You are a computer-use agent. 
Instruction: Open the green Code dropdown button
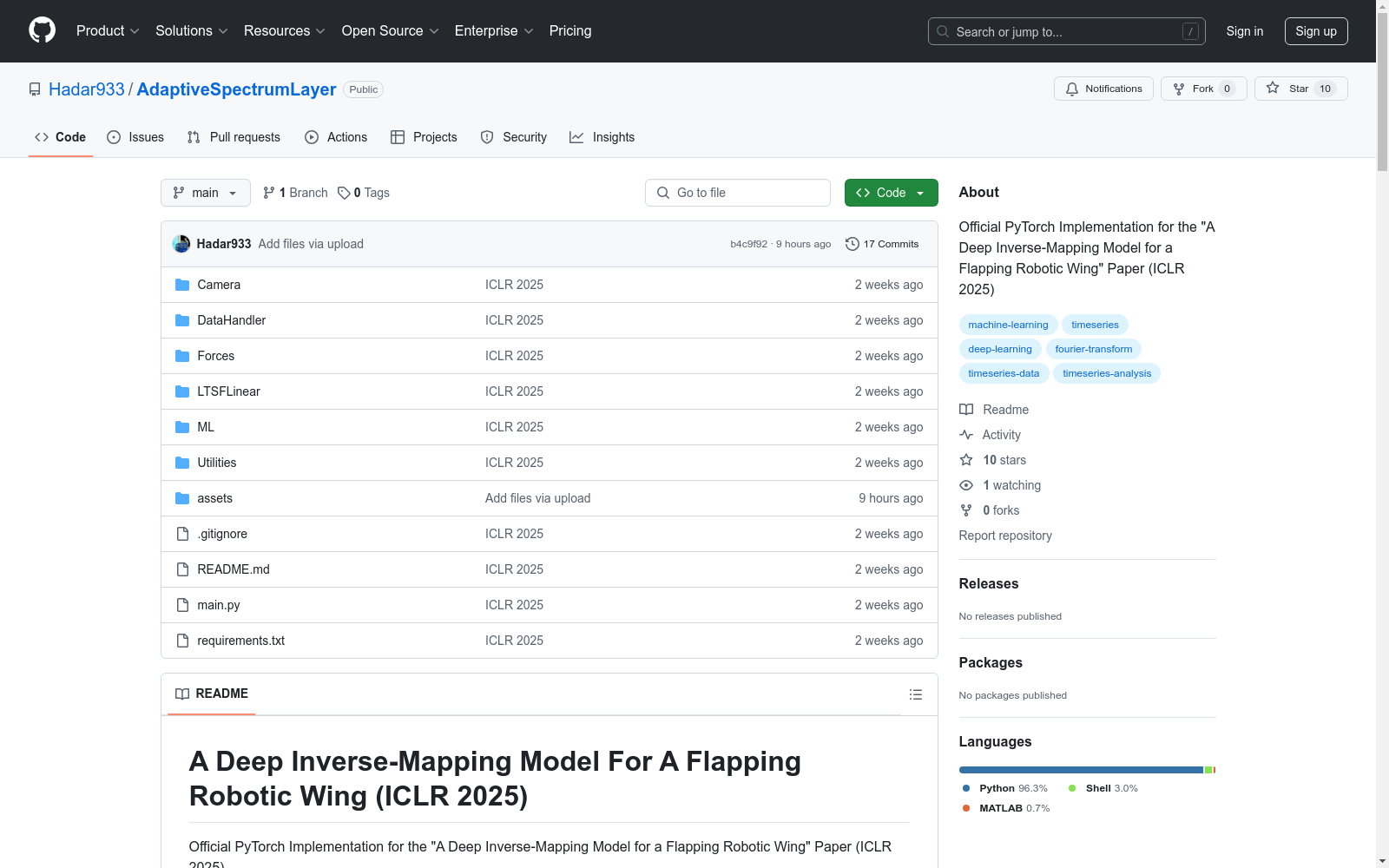892,193
